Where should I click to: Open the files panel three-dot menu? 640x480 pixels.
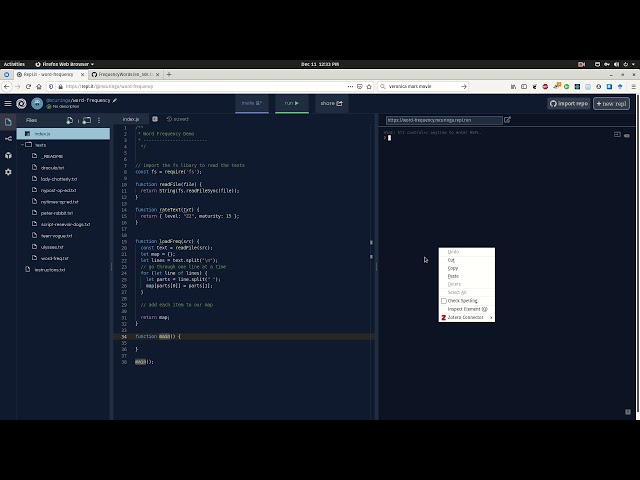[100, 120]
